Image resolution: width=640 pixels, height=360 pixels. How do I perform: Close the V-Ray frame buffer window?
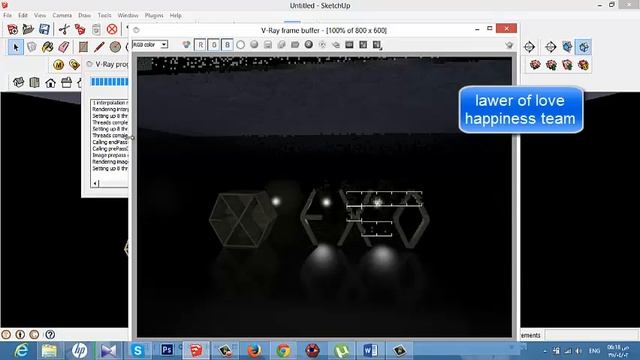(507, 29)
